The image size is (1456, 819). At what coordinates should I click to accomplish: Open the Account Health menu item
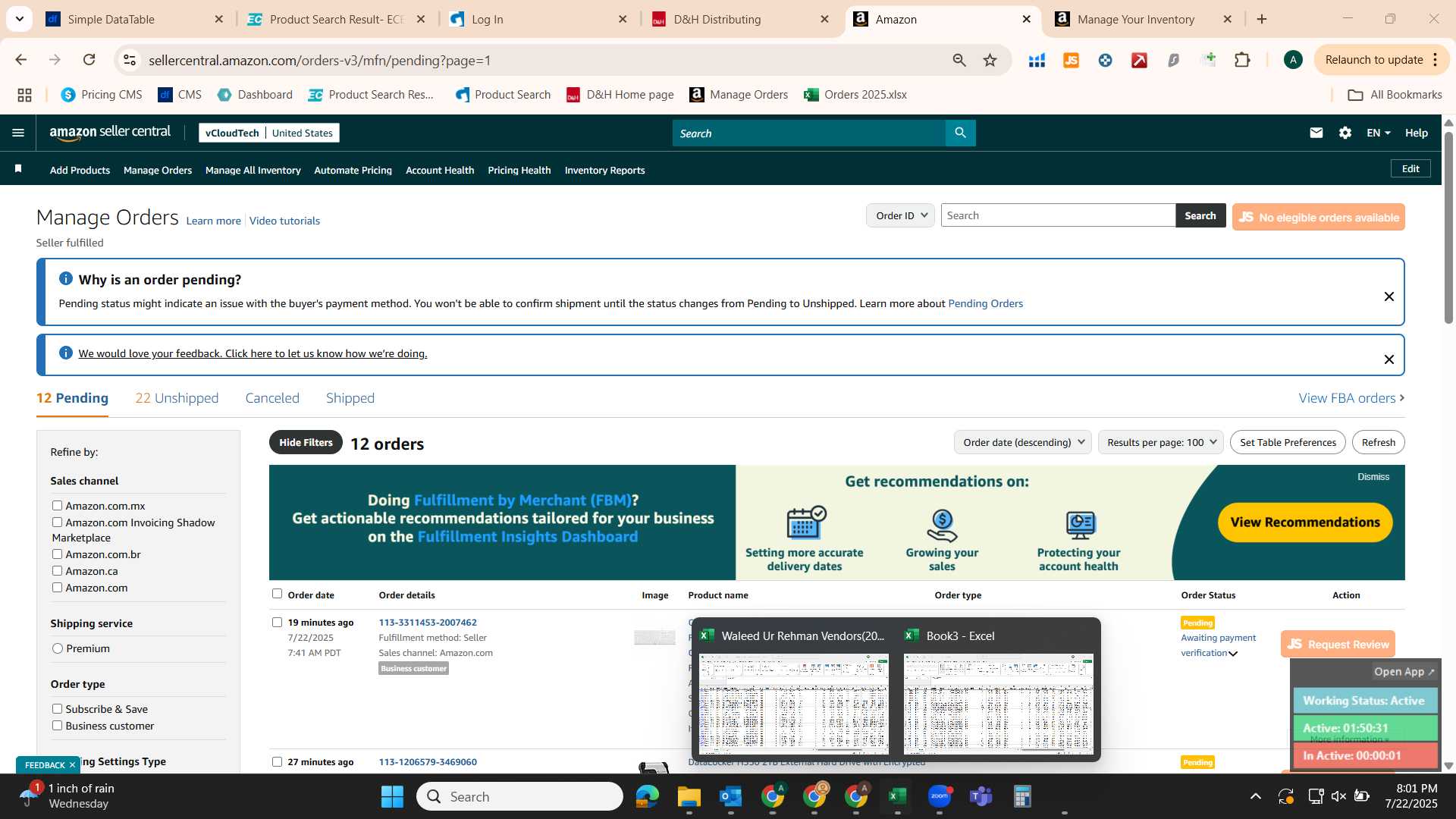440,170
